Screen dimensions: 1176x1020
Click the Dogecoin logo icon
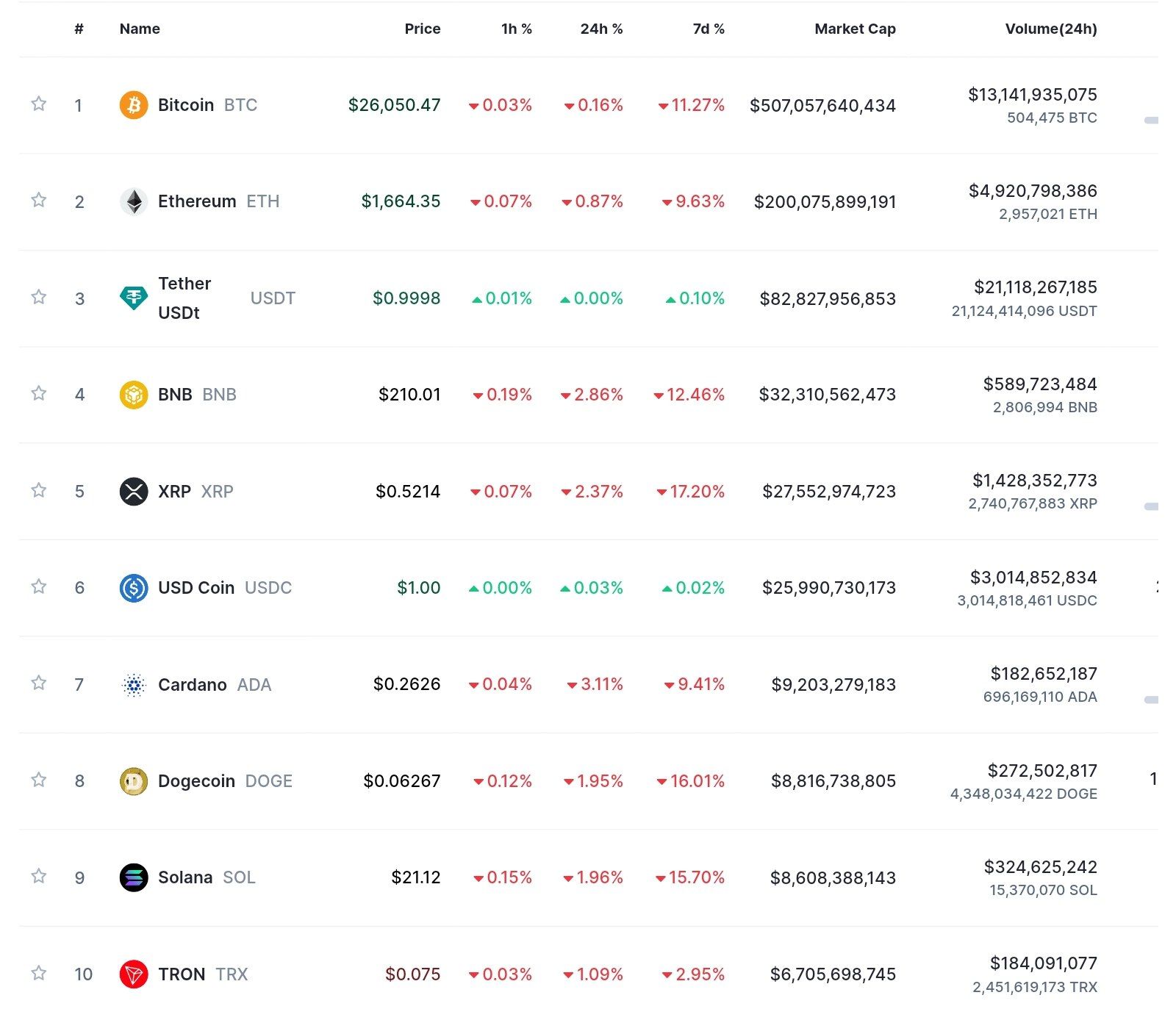tap(133, 781)
